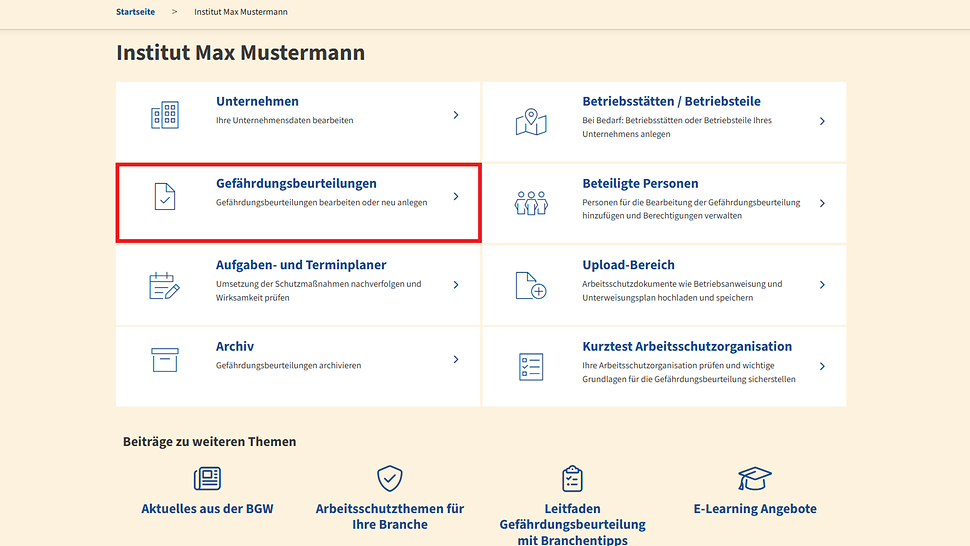Select Institut Max Mustermann breadcrumb text
The image size is (970, 546).
coord(241,12)
